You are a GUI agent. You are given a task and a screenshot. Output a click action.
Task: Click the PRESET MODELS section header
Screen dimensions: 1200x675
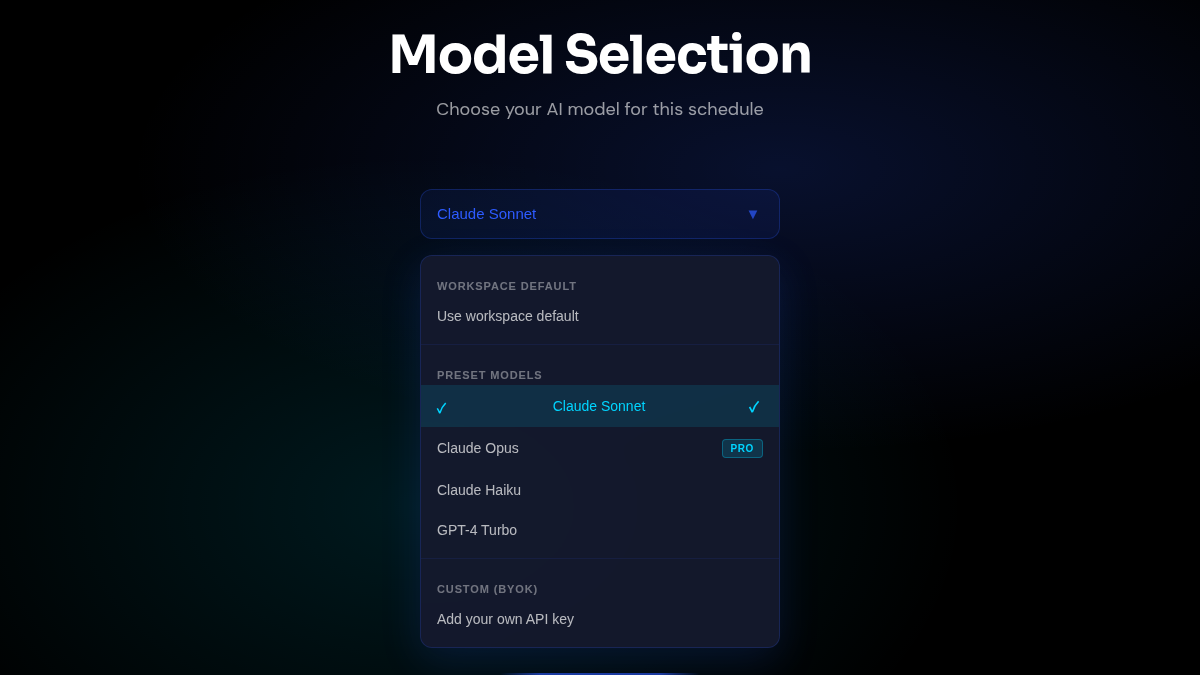[489, 375]
